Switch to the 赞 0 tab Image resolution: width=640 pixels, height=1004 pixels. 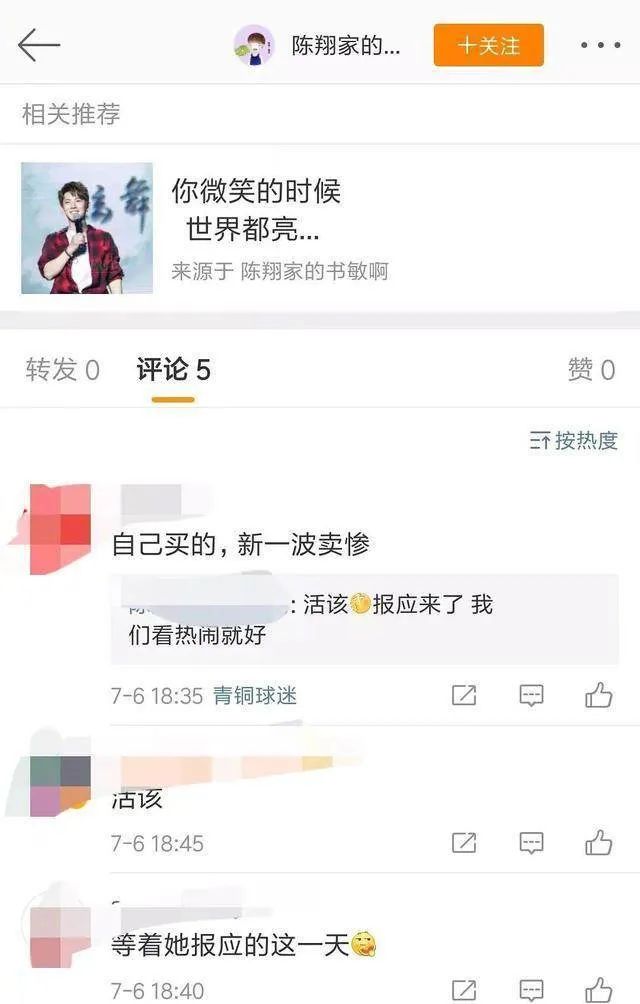pyautogui.click(x=591, y=369)
